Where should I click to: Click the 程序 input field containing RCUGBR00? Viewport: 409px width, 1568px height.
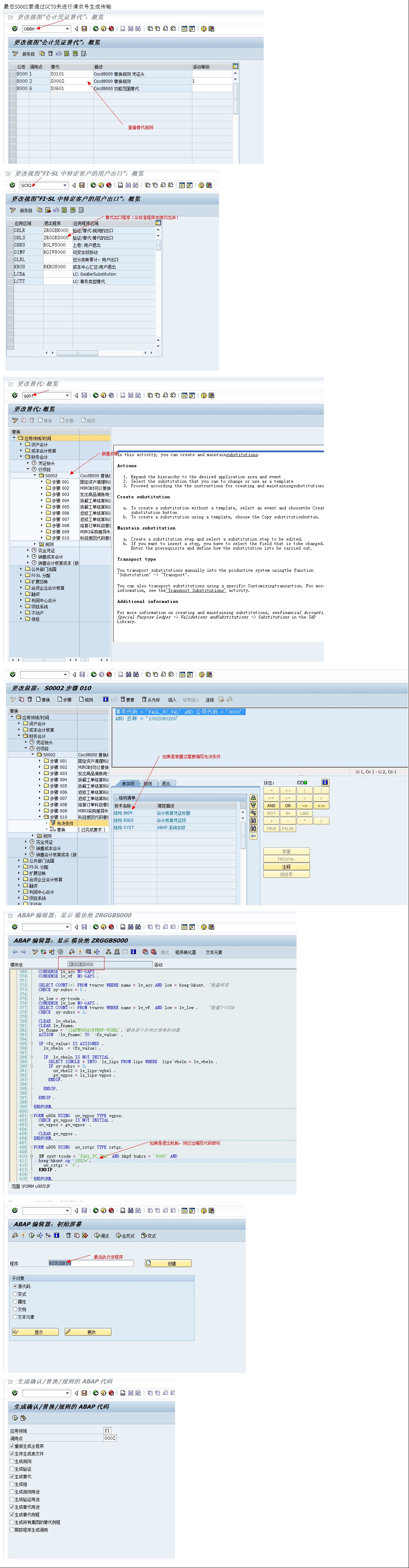coord(90,1263)
